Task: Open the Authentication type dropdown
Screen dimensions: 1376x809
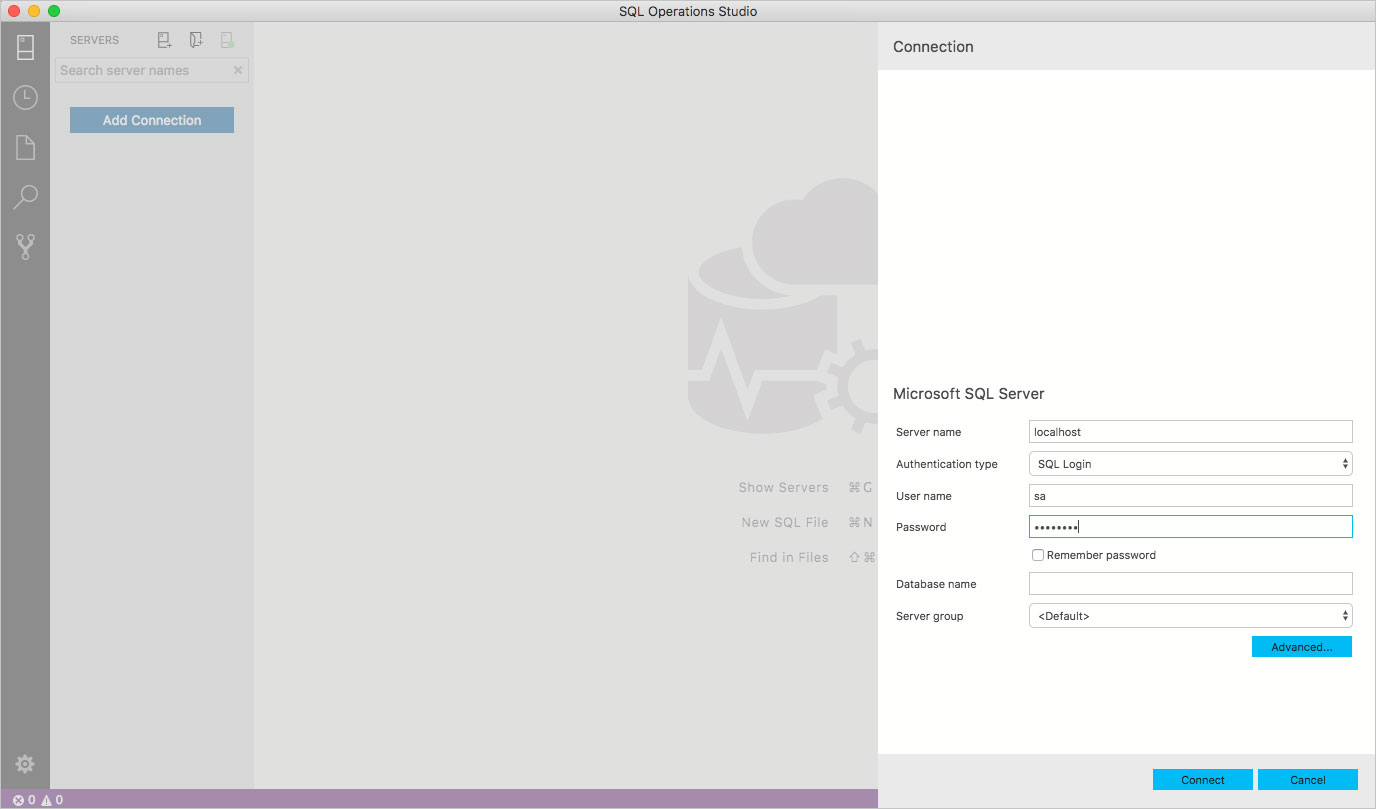Action: coord(1190,464)
